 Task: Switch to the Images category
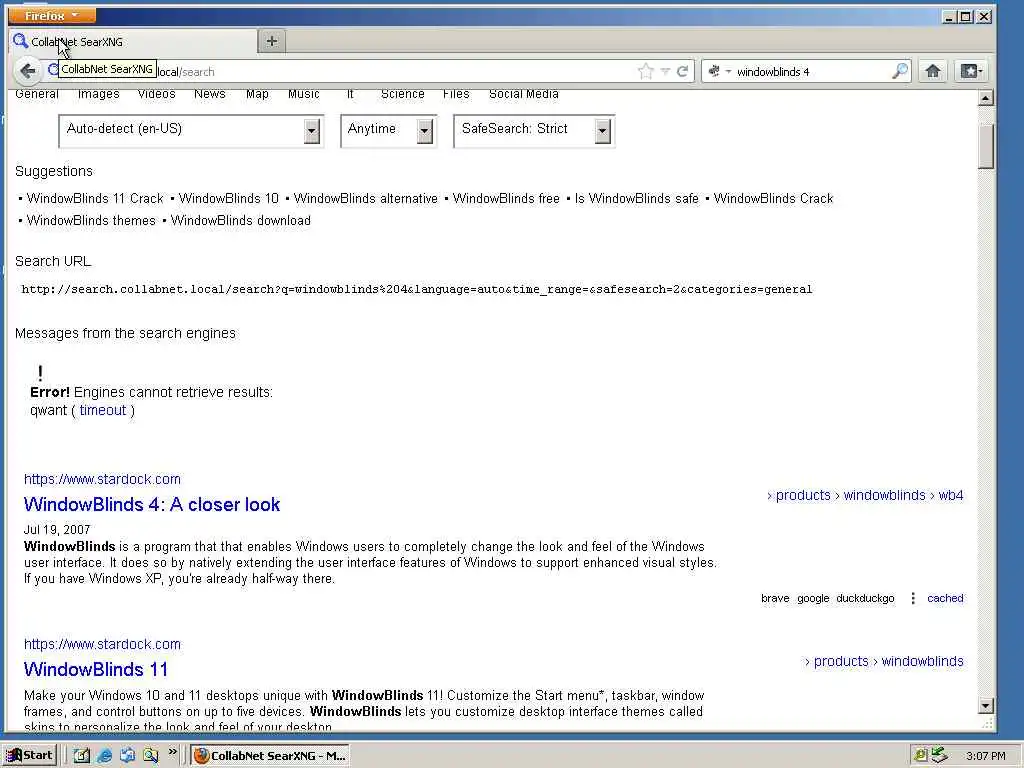coord(99,94)
